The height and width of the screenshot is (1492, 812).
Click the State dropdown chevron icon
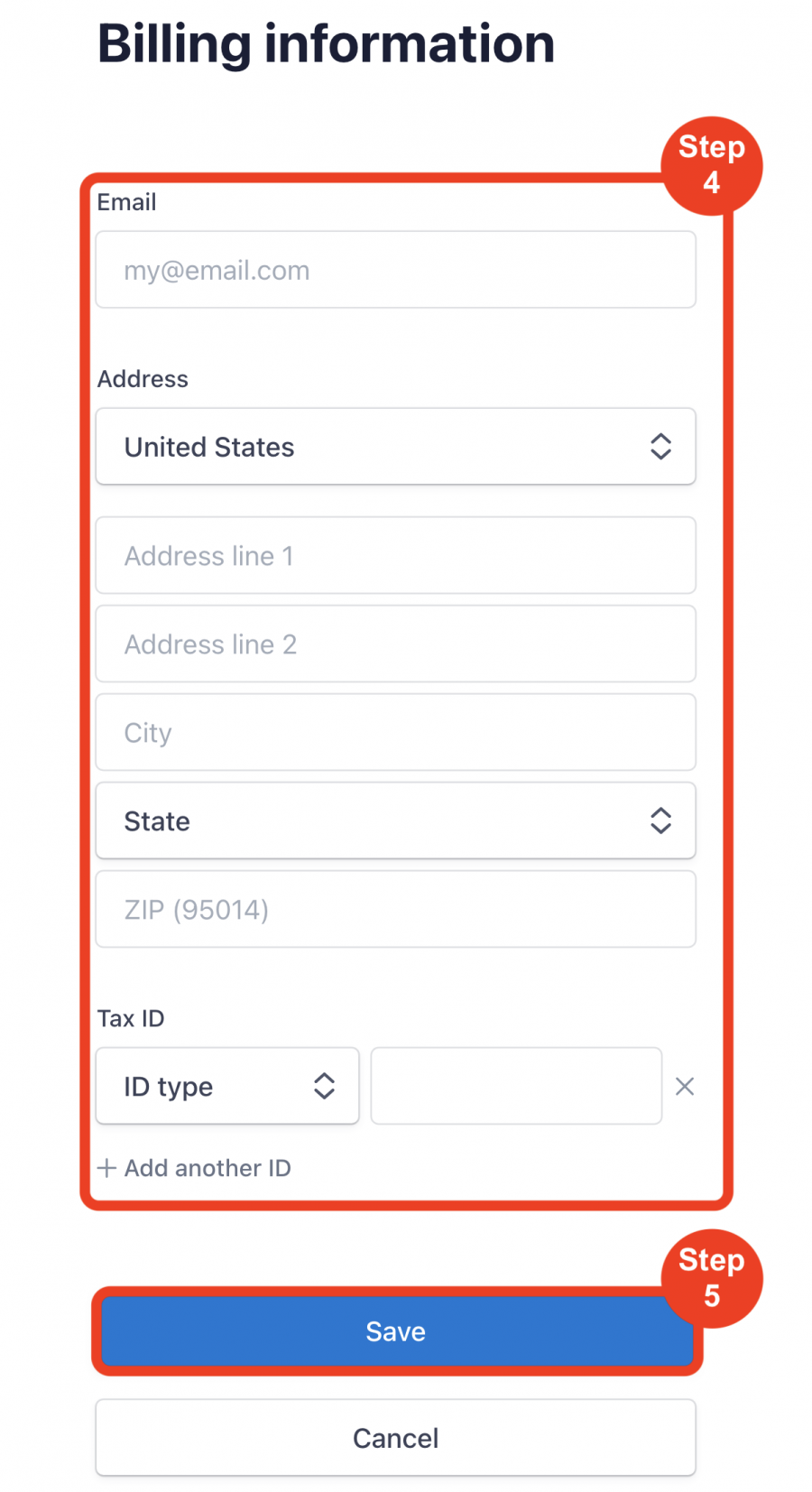point(660,820)
